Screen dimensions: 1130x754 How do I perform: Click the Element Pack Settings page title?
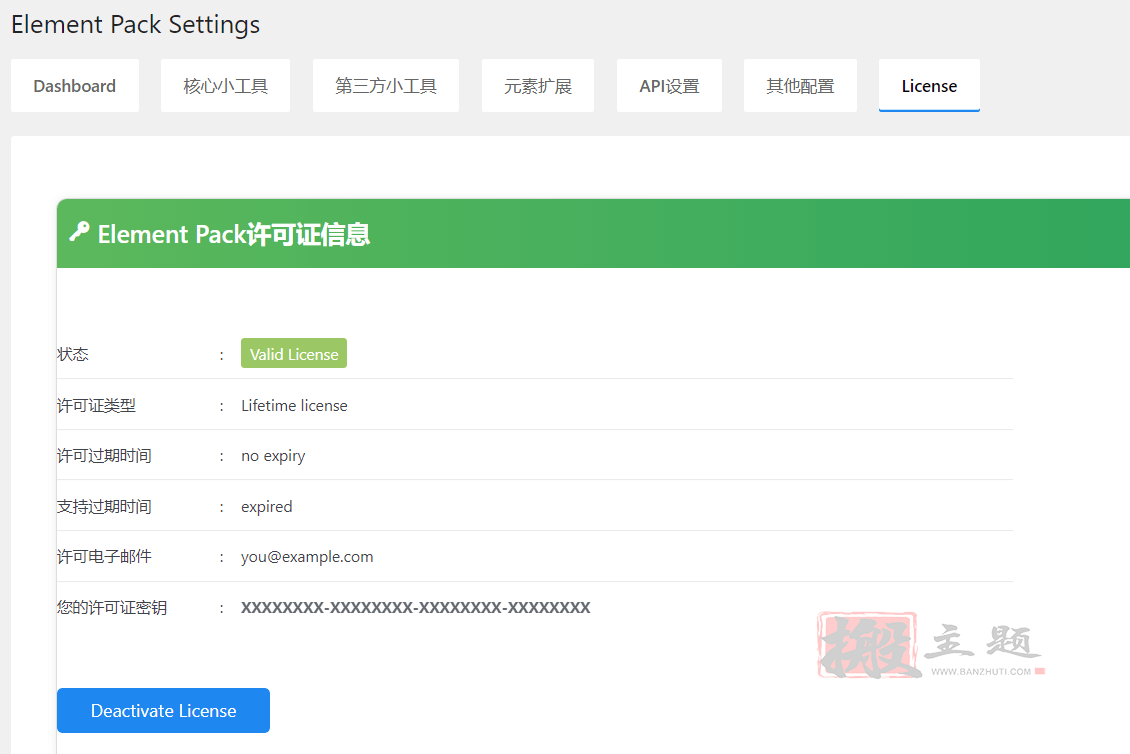coord(135,25)
